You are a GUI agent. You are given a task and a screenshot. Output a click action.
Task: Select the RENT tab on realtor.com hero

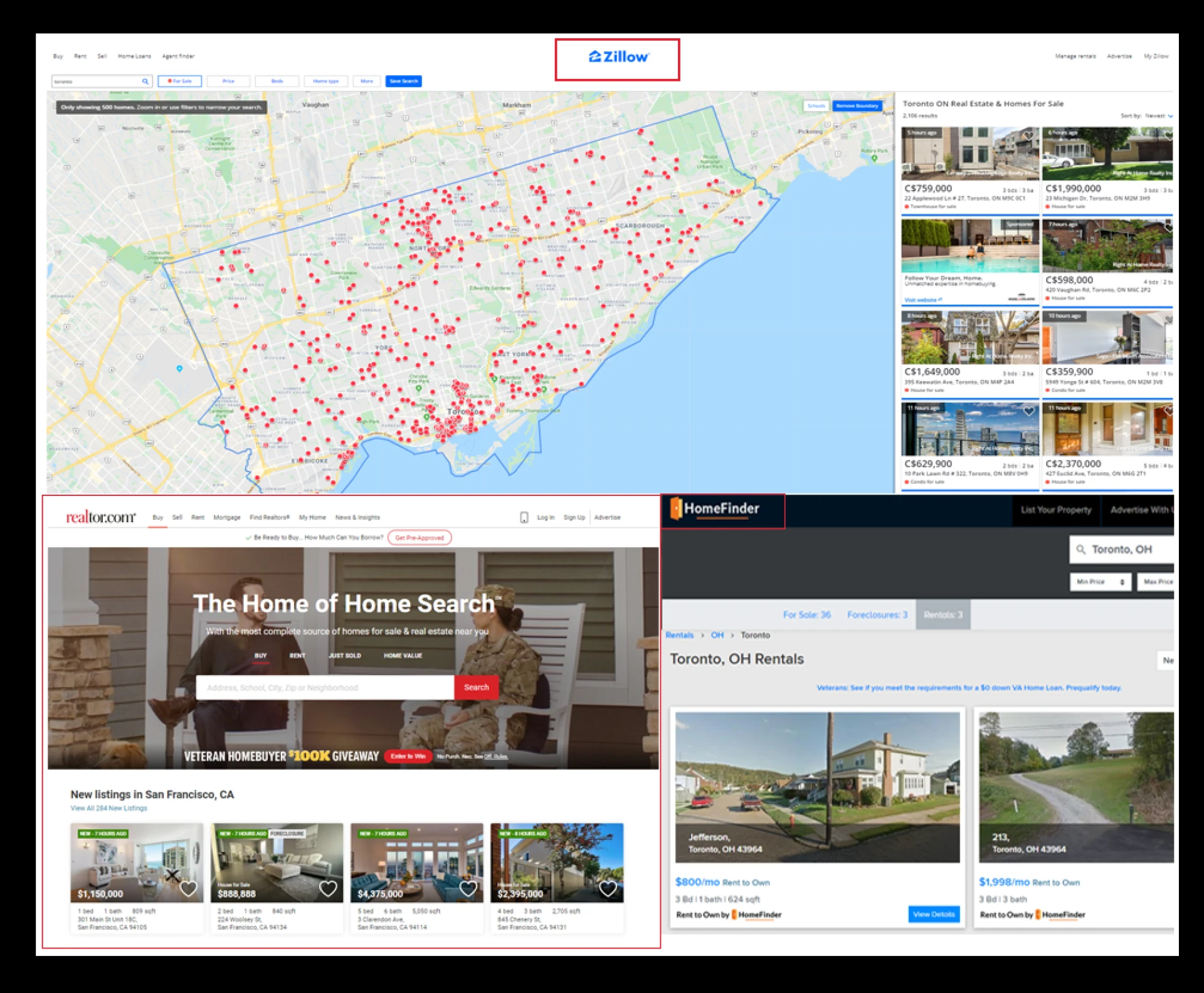pos(297,656)
